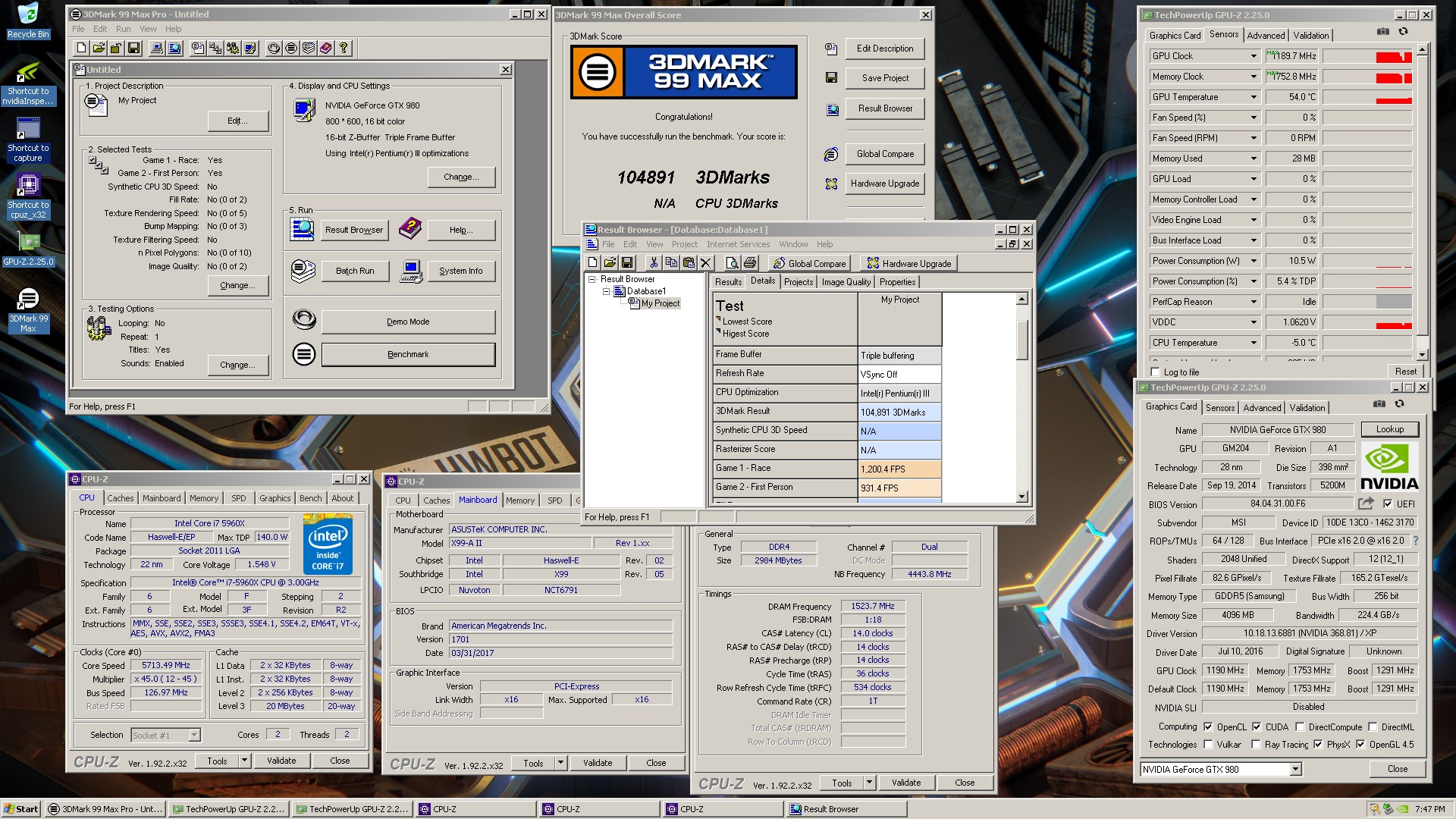The height and width of the screenshot is (819, 1456).
Task: Switch to the Advanced tab in GPU-Z Sensors window
Action: pos(1266,36)
